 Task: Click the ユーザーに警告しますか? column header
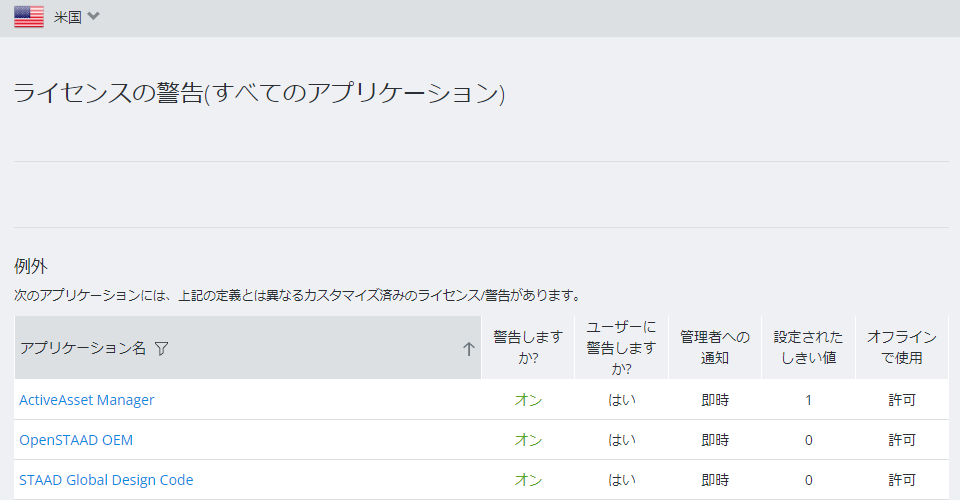621,348
